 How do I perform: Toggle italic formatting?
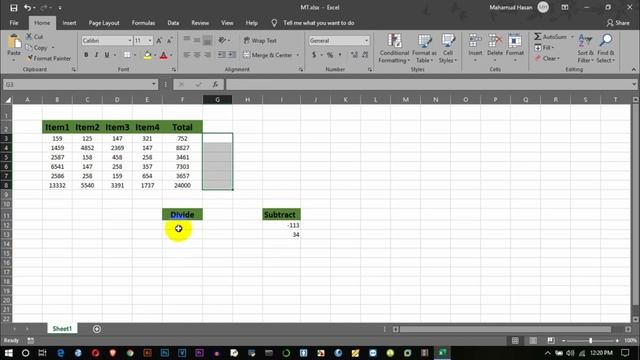click(96, 55)
